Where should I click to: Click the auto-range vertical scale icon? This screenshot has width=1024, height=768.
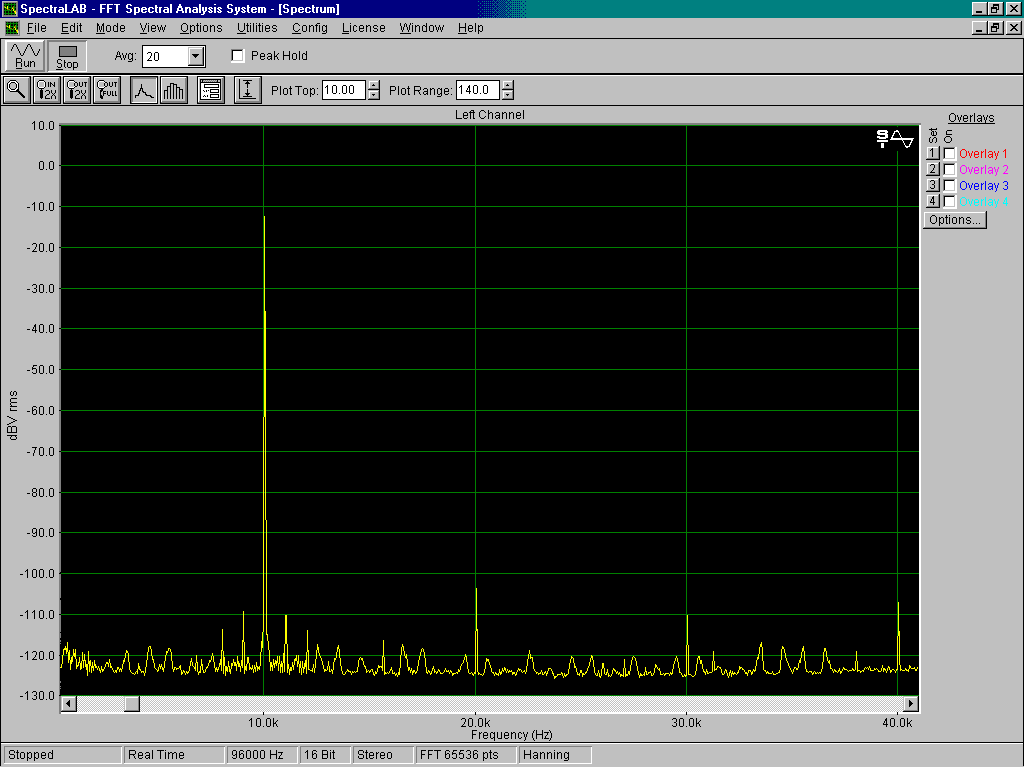pyautogui.click(x=248, y=90)
